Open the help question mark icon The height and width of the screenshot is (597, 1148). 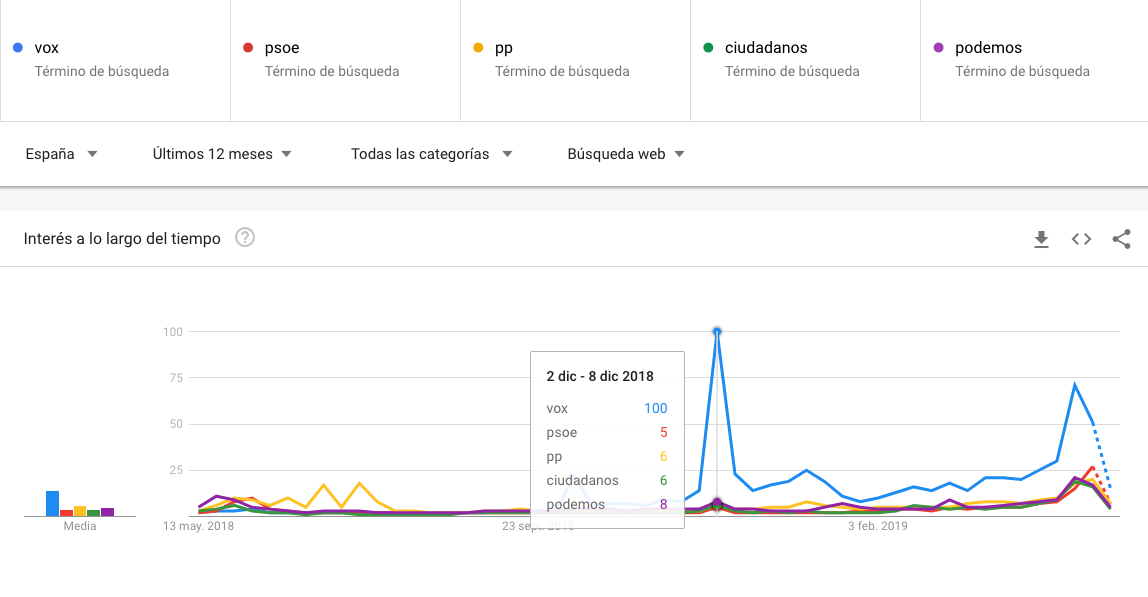(x=245, y=238)
